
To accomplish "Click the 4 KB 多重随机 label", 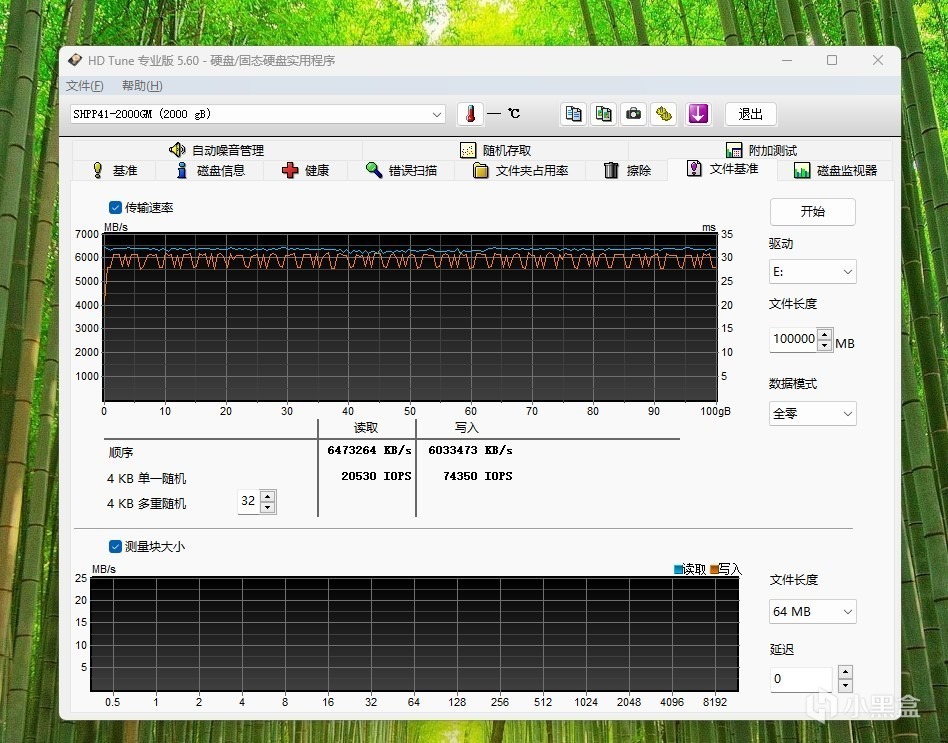I will coord(146,504).
